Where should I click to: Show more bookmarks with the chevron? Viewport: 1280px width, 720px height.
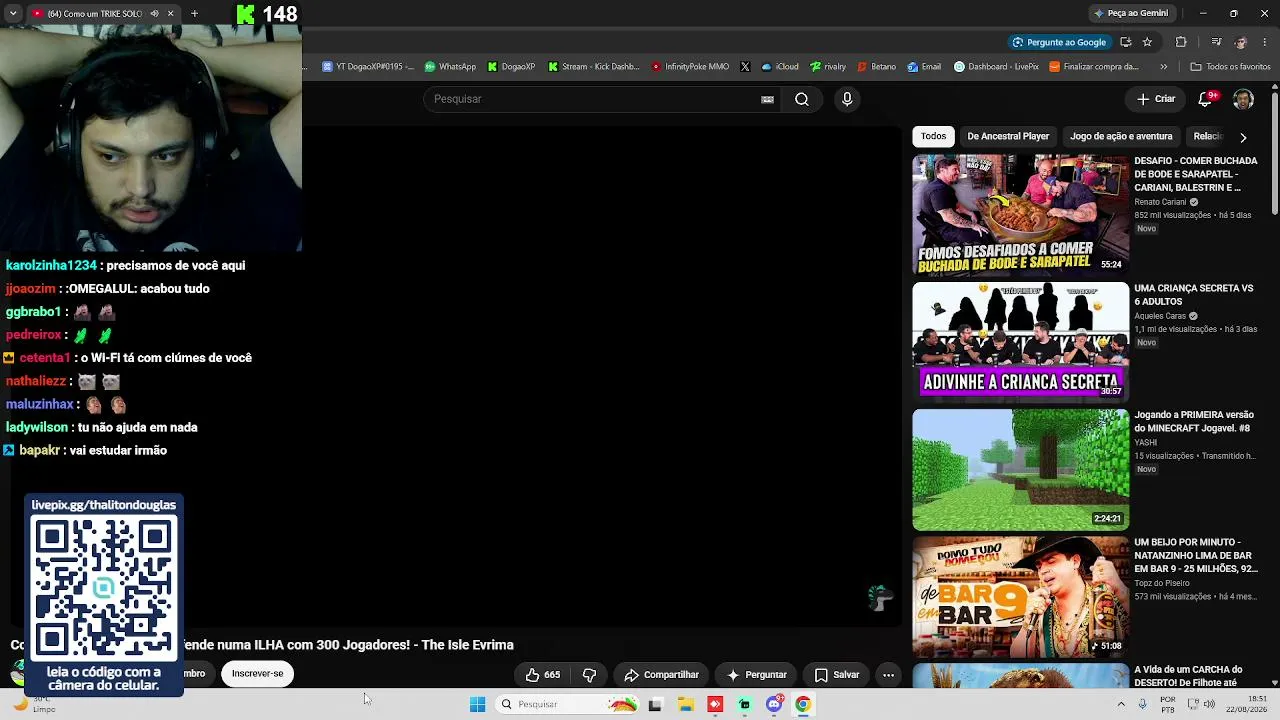1163,67
